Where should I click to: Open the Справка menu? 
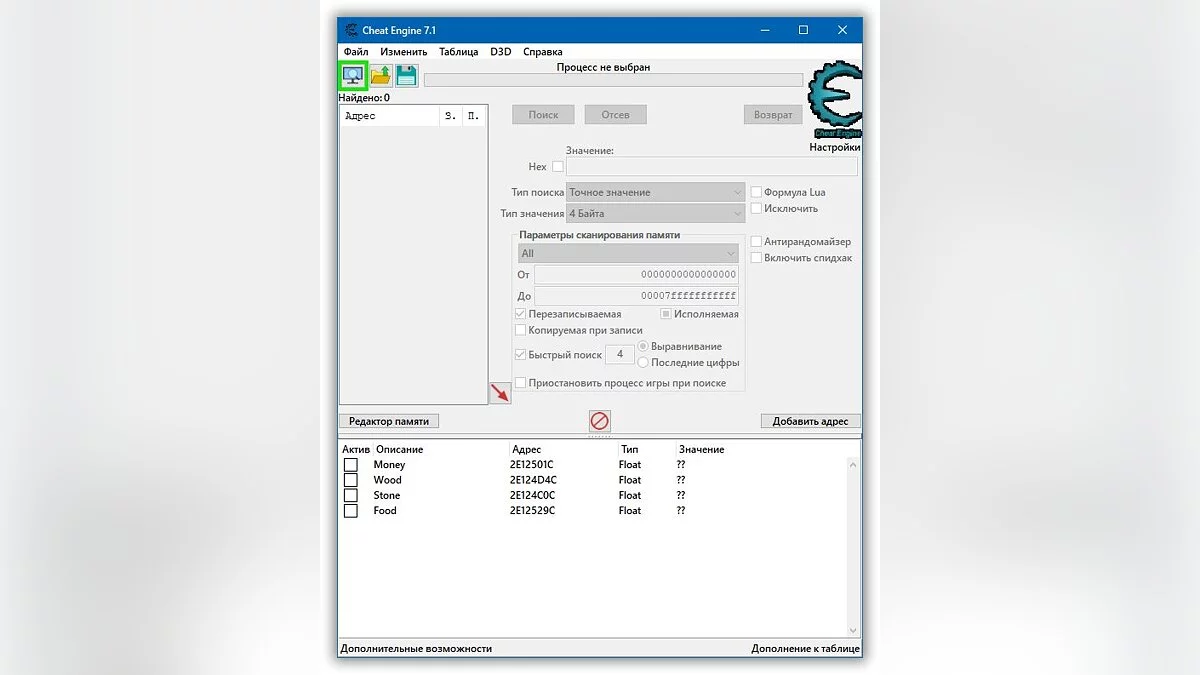tap(542, 52)
